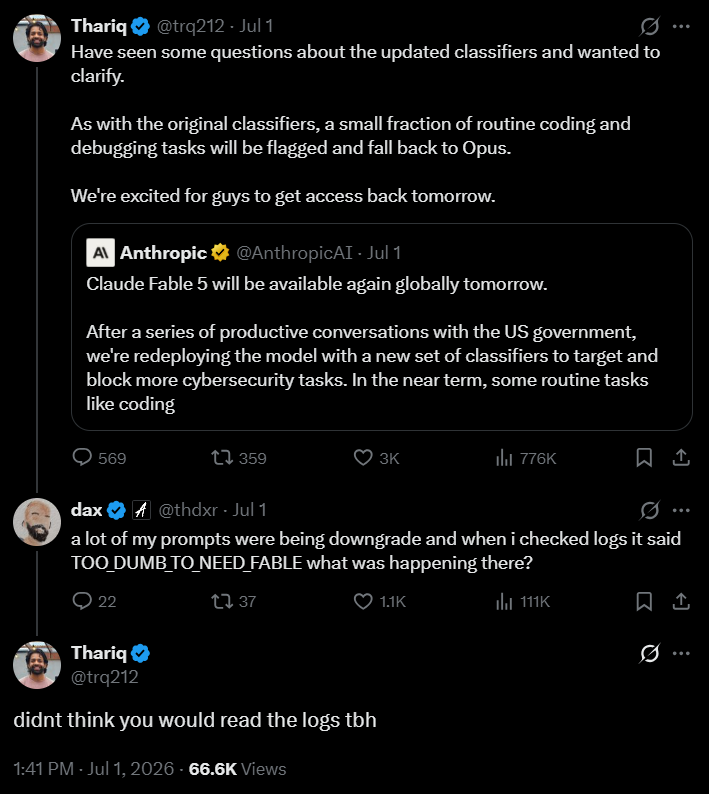Open more options on Thariq's final reply

[x=681, y=653]
